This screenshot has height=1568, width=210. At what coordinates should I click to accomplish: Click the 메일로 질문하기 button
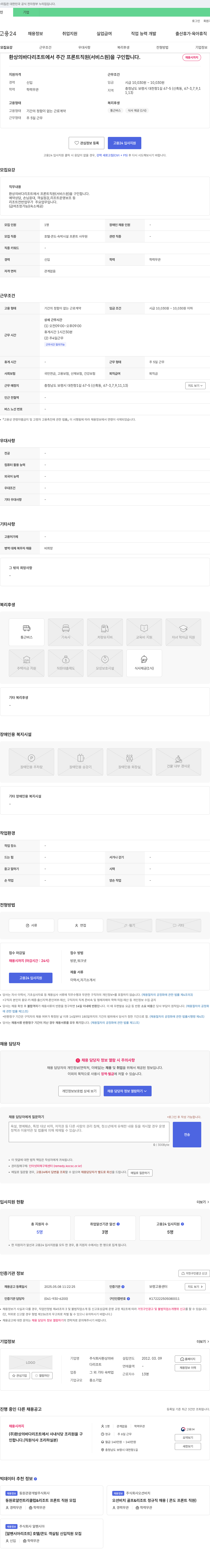140,1173
